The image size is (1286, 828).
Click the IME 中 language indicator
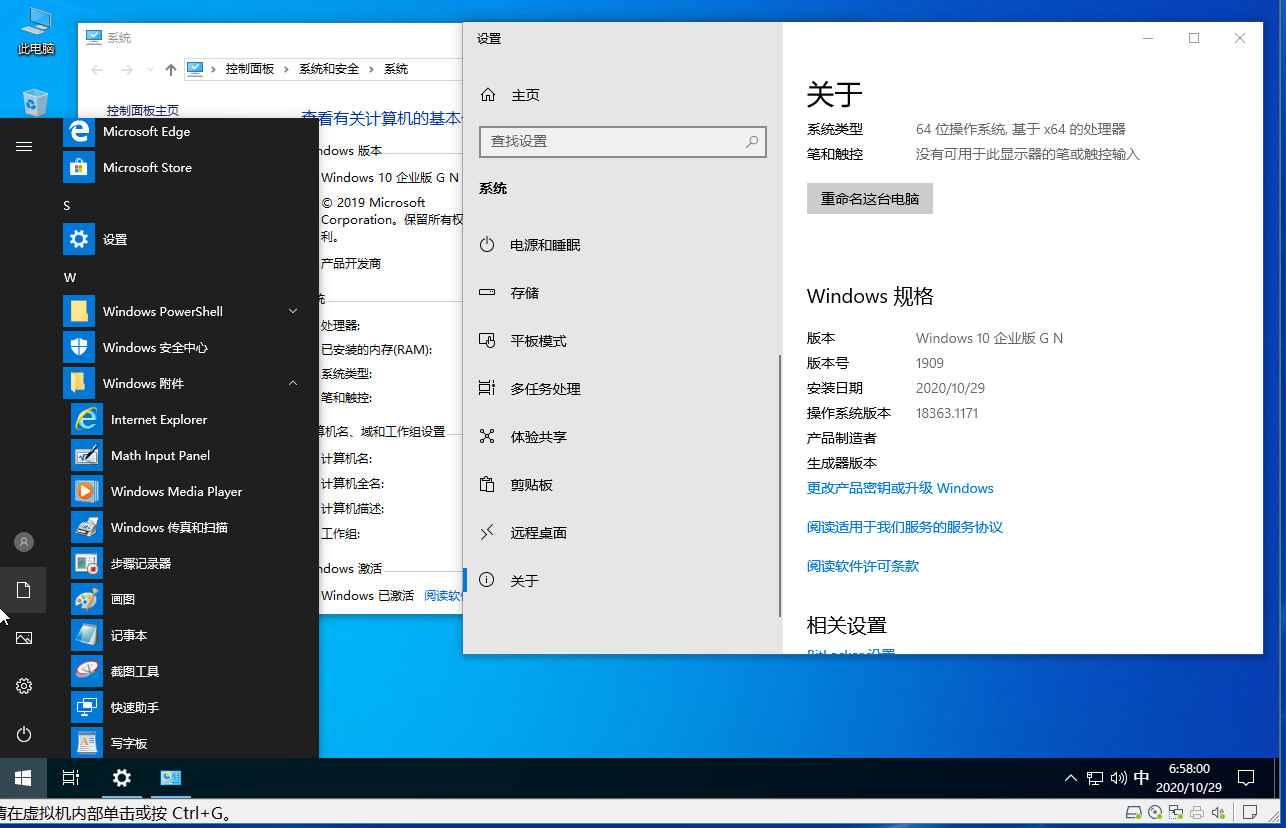coord(1141,778)
